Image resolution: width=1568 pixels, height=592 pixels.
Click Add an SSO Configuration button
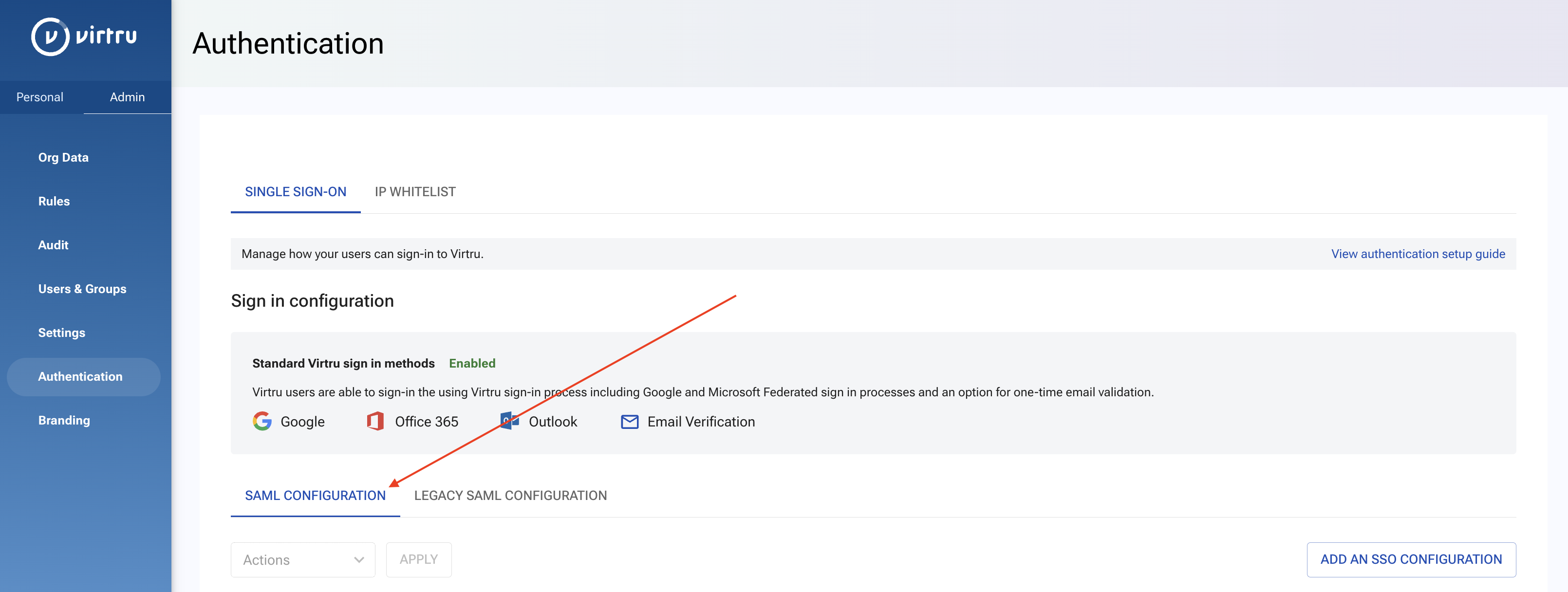pos(1411,560)
